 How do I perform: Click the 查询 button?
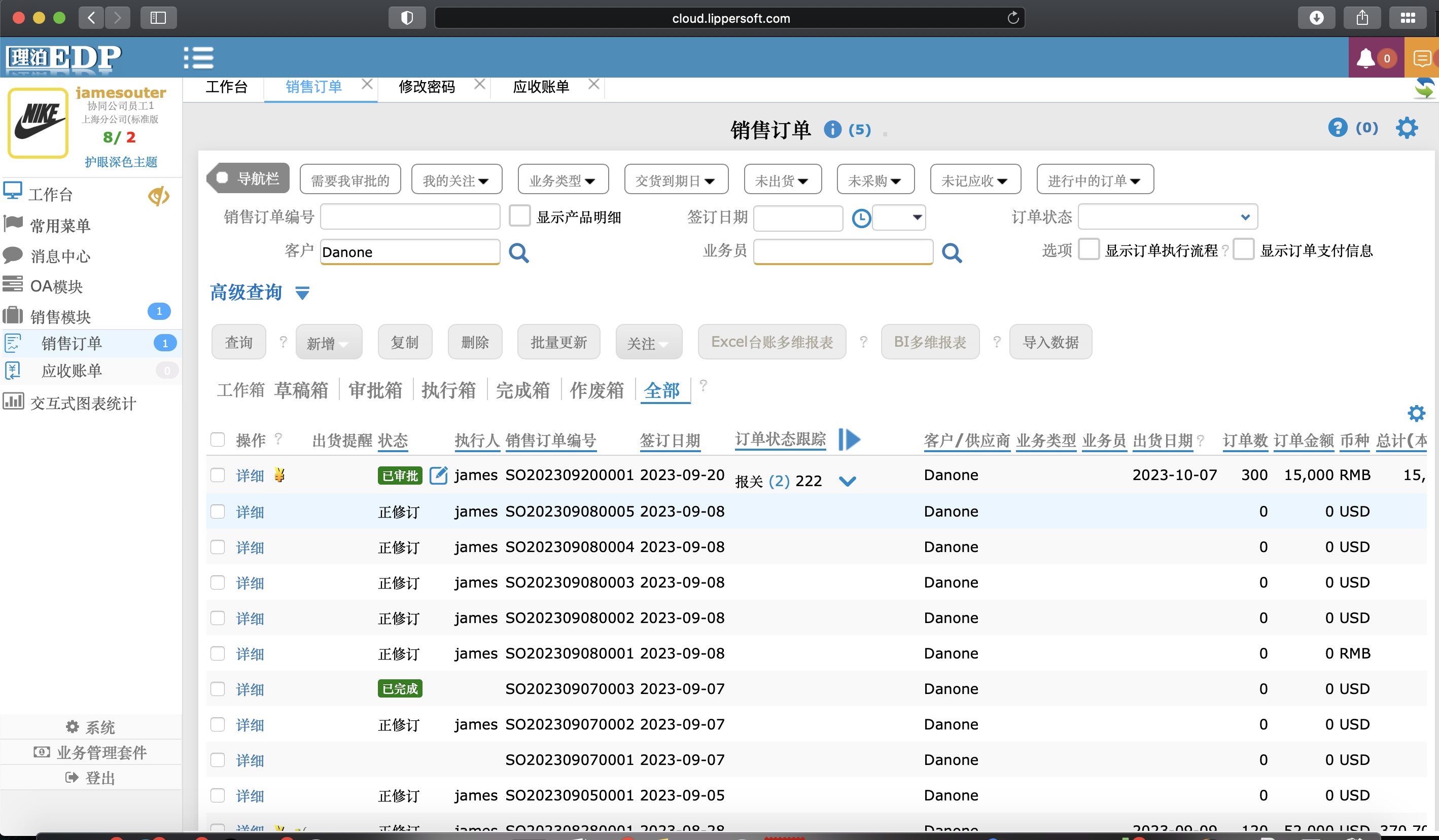coord(239,342)
